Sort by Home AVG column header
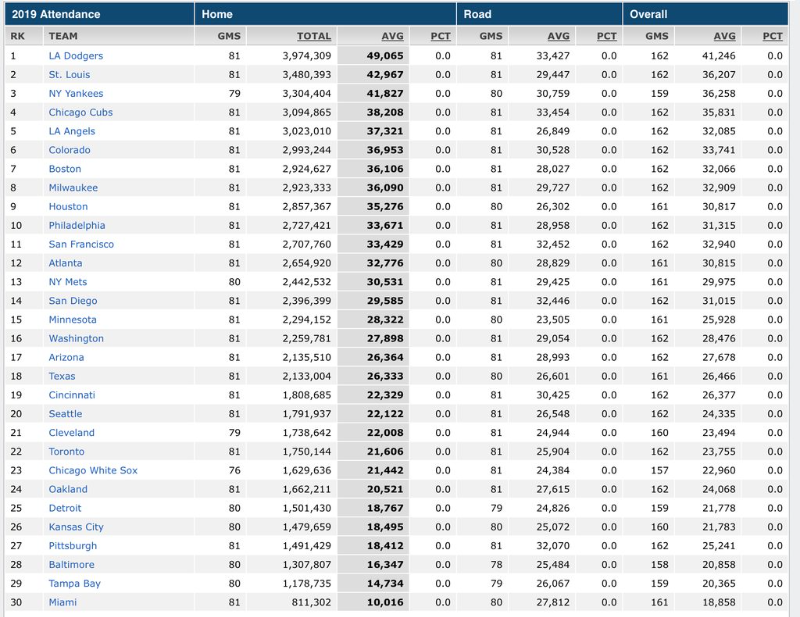This screenshot has height=617, width=800. (x=392, y=36)
